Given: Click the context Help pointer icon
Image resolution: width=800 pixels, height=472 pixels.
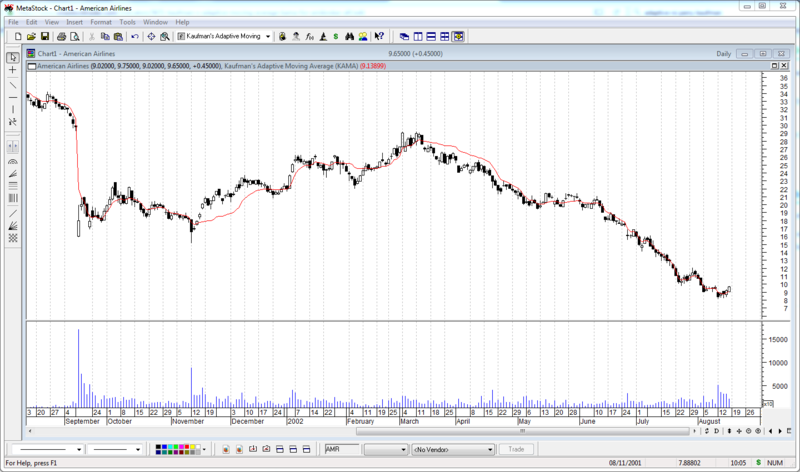Looking at the screenshot, I should 379,36.
